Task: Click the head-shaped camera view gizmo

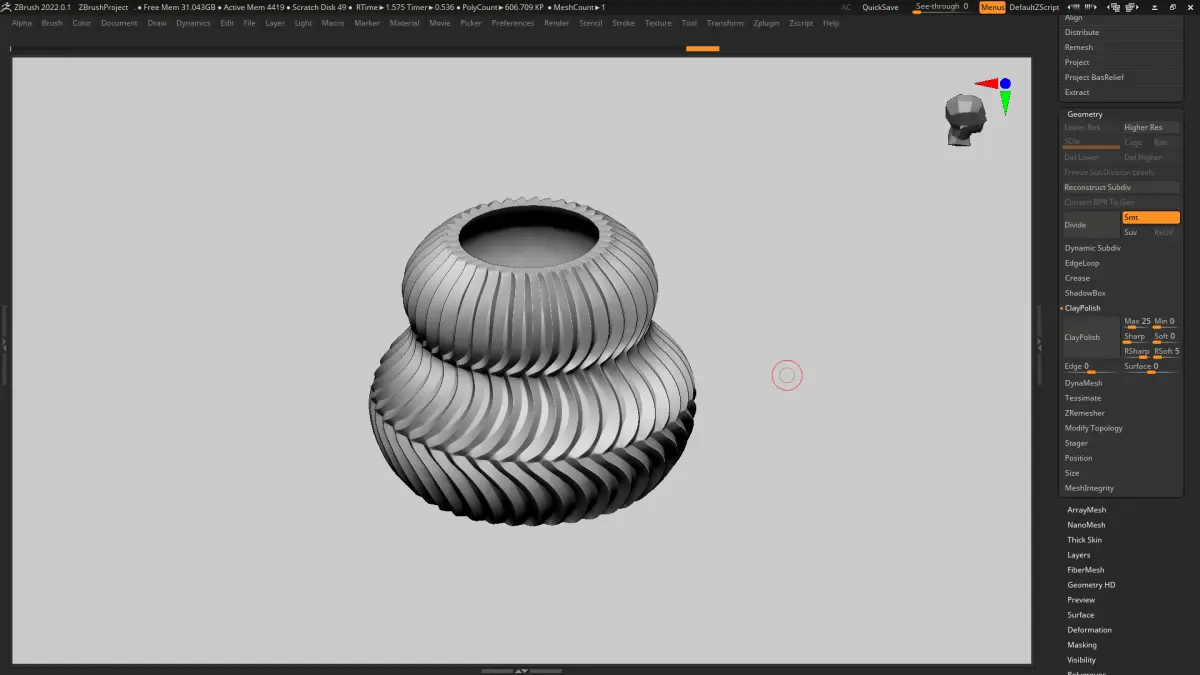Action: pos(964,121)
